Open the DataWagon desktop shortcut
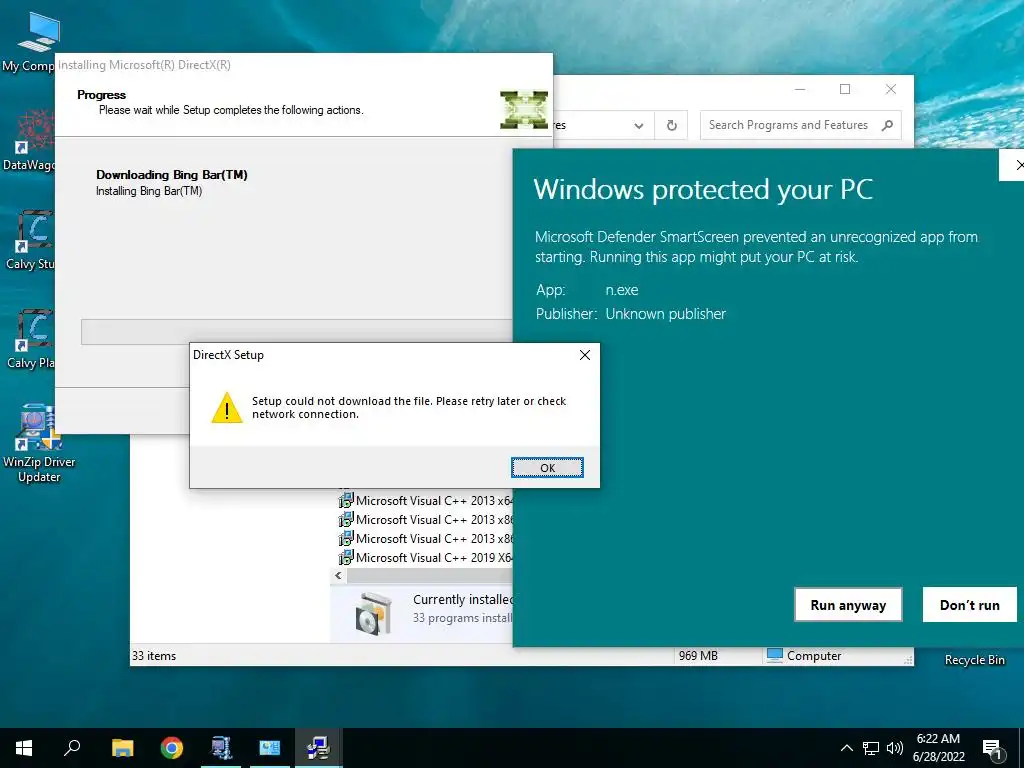 click(x=29, y=140)
